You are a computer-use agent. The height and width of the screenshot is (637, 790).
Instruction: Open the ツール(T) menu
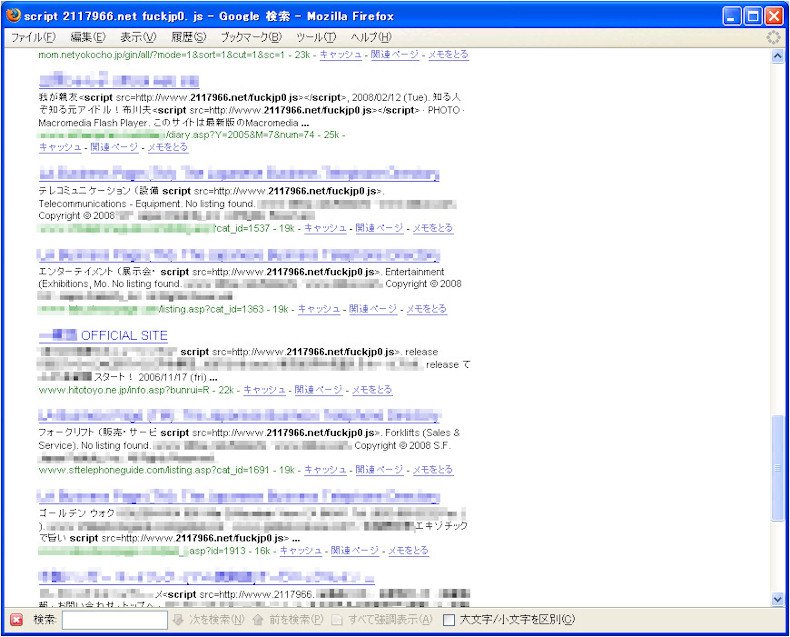click(x=316, y=37)
